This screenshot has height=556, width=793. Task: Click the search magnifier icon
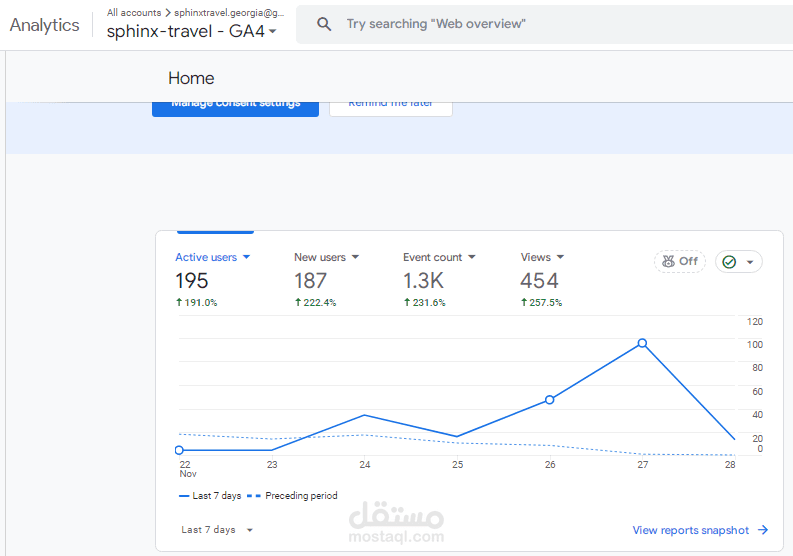tap(324, 24)
